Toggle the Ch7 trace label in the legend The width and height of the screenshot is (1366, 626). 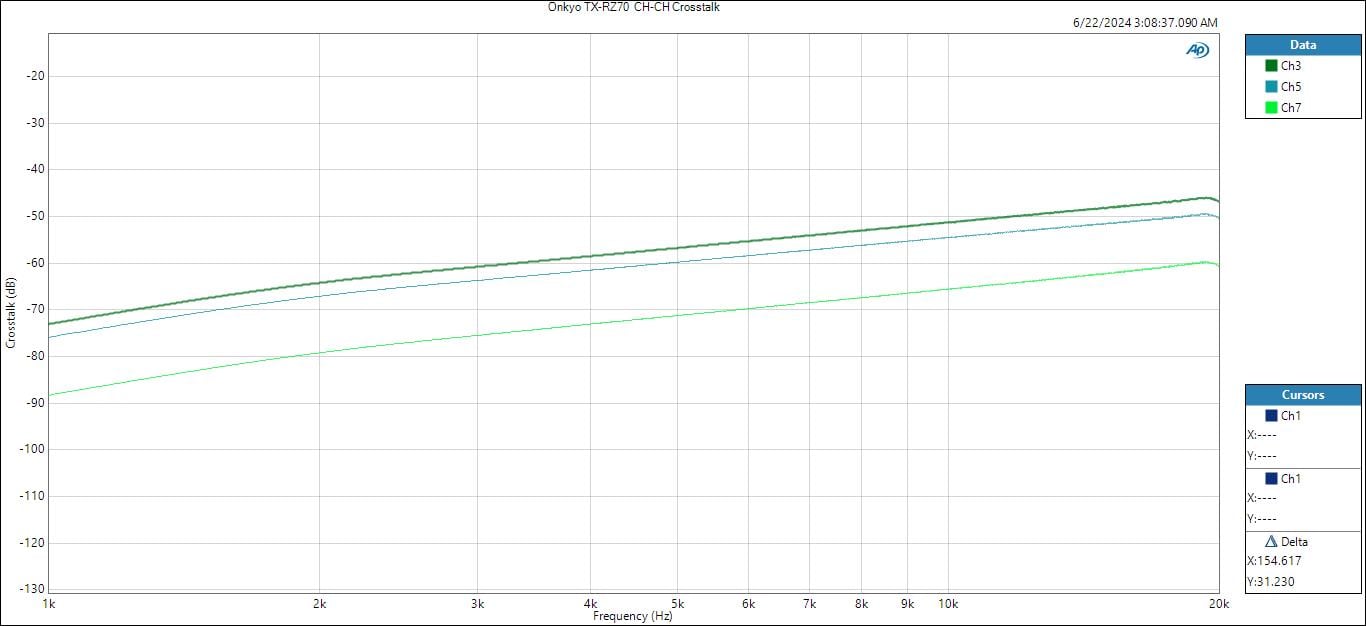point(1291,108)
